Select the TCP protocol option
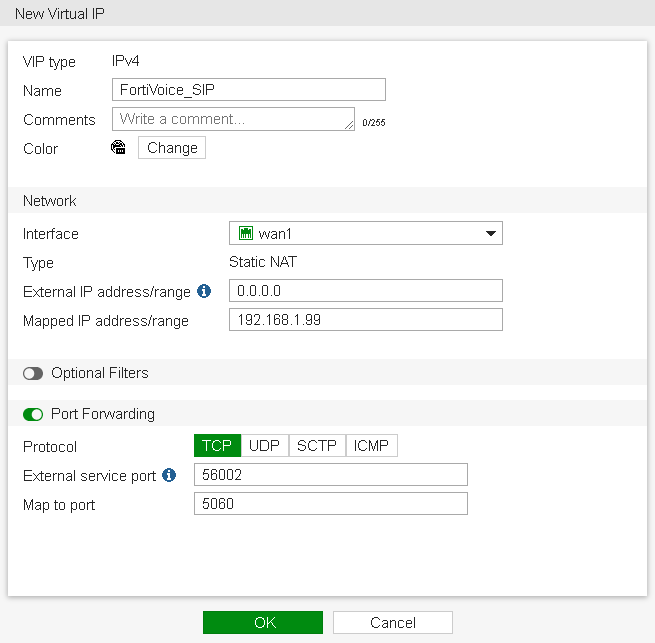 pos(217,446)
